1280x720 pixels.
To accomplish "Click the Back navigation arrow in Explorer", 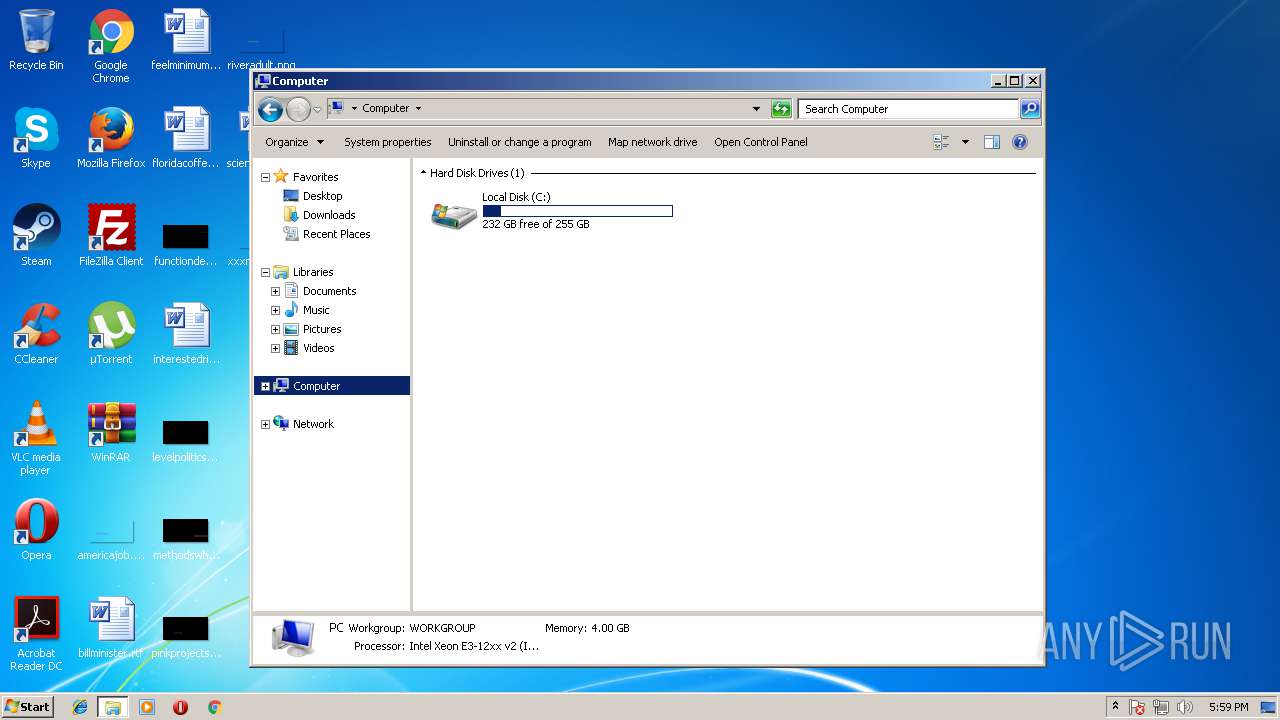I will click(270, 109).
